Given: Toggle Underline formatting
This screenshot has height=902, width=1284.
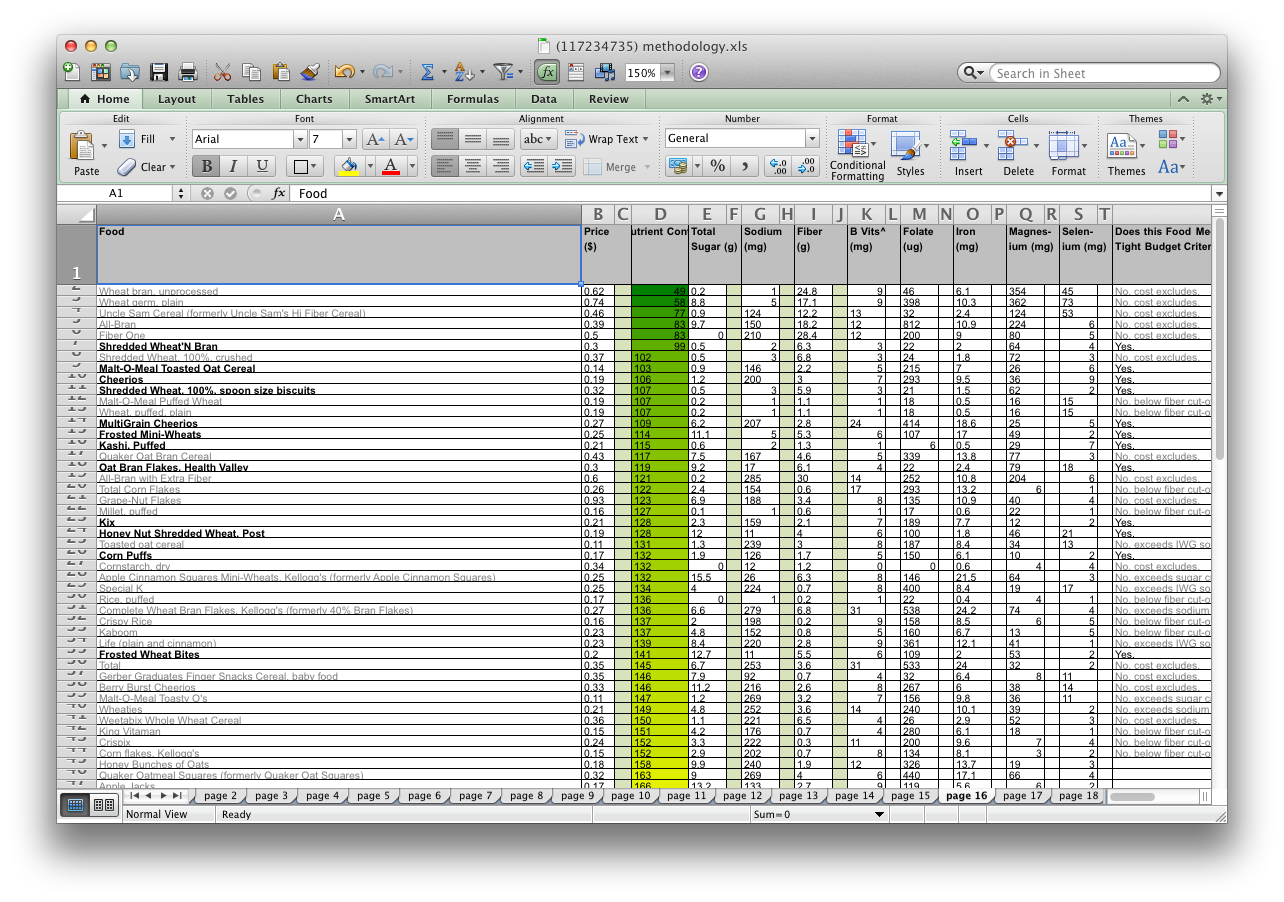Looking at the screenshot, I should [262, 166].
